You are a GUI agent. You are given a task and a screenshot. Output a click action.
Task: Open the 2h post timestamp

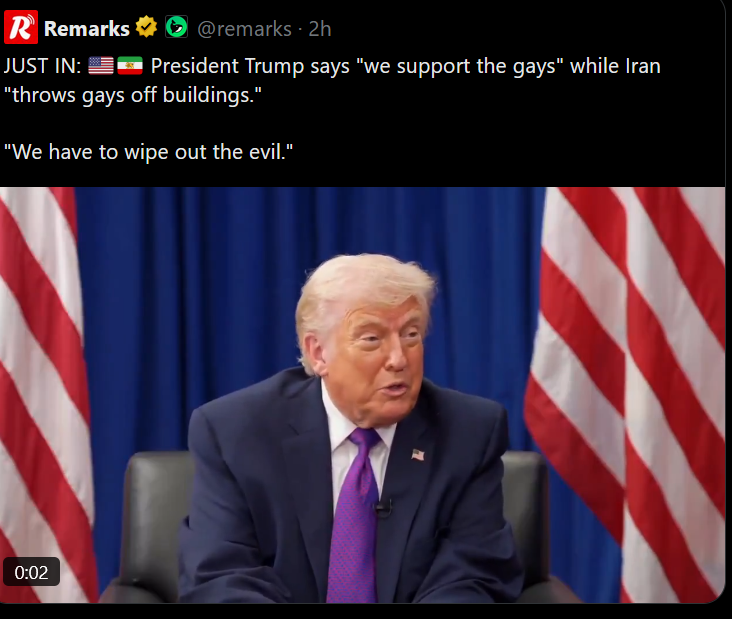320,29
